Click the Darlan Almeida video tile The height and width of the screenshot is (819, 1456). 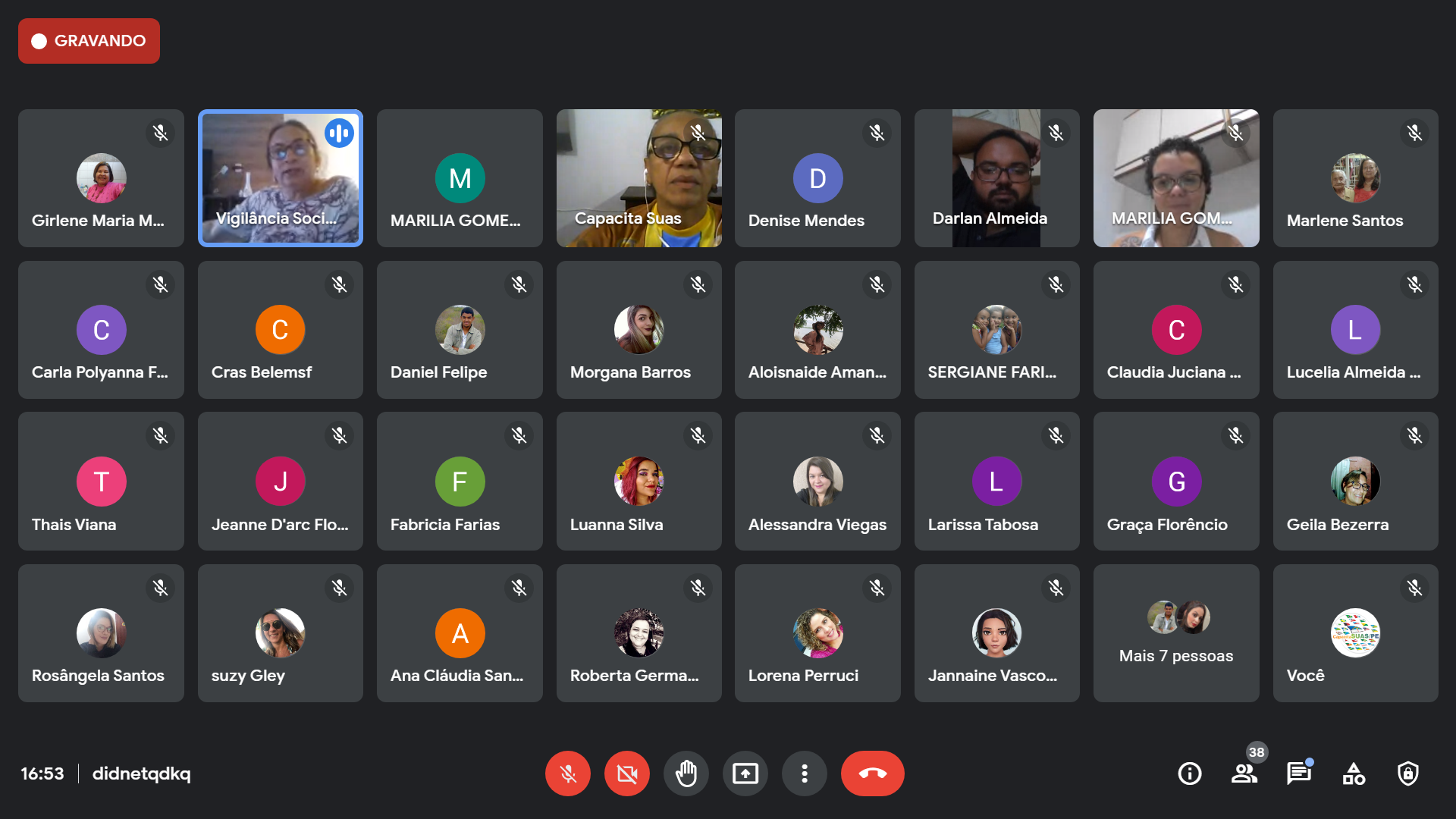[x=996, y=178]
